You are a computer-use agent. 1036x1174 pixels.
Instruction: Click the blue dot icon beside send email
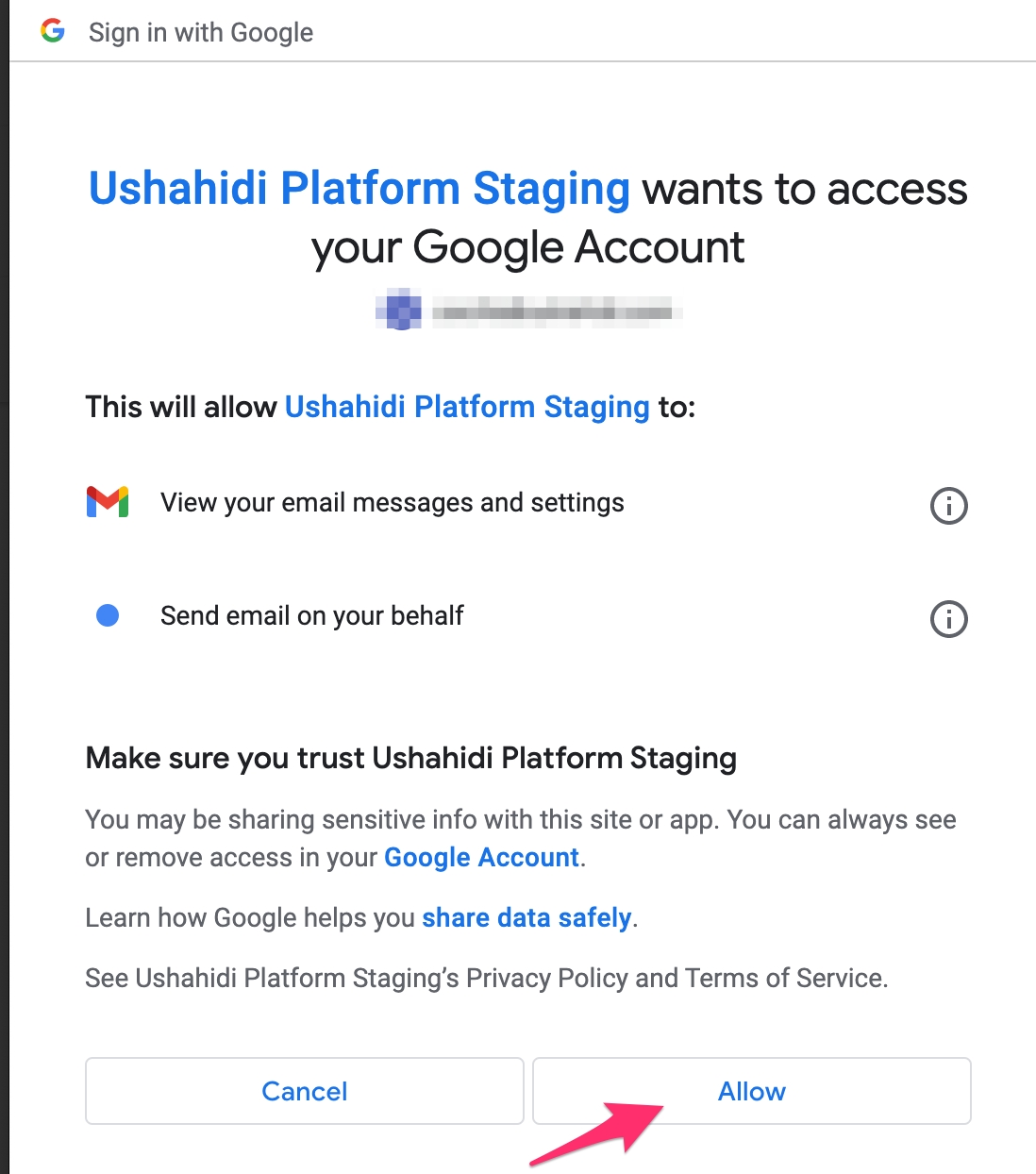(x=108, y=615)
